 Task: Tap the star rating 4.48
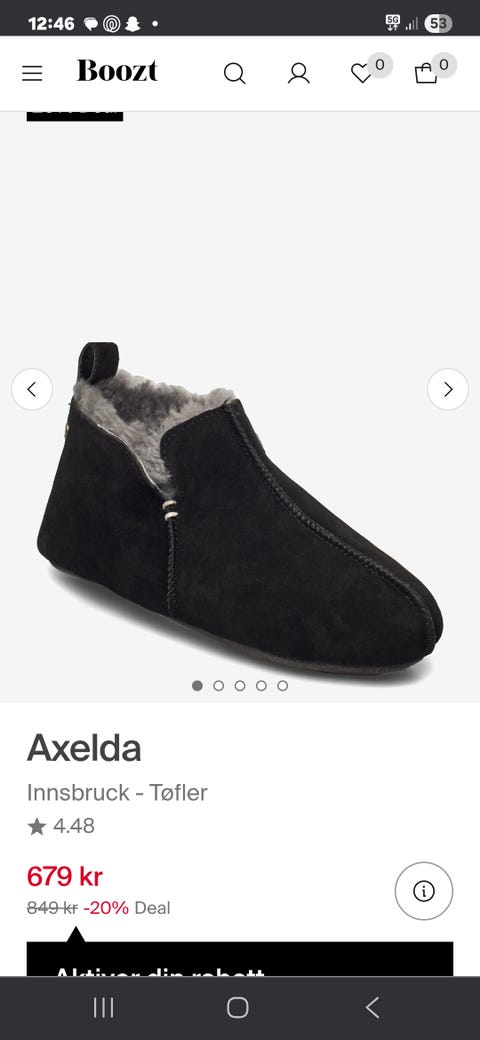(x=61, y=826)
